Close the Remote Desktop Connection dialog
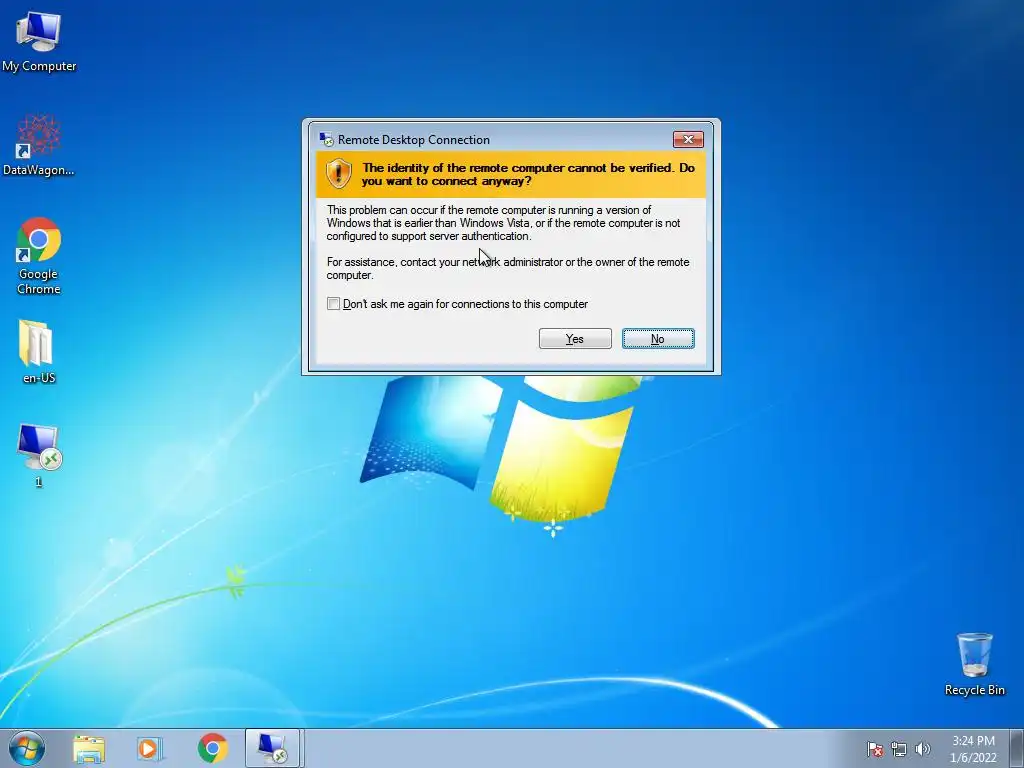Screen dimensions: 1024x768 [x=688, y=139]
